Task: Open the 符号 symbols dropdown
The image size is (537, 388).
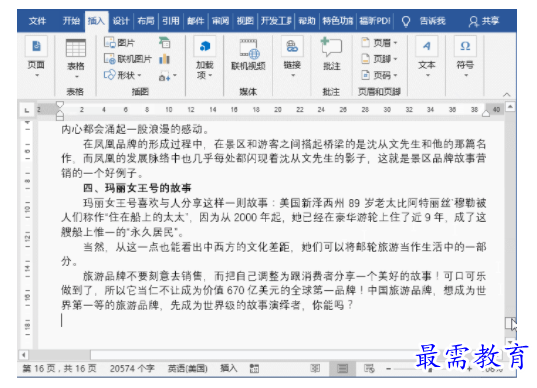Action: point(465,57)
